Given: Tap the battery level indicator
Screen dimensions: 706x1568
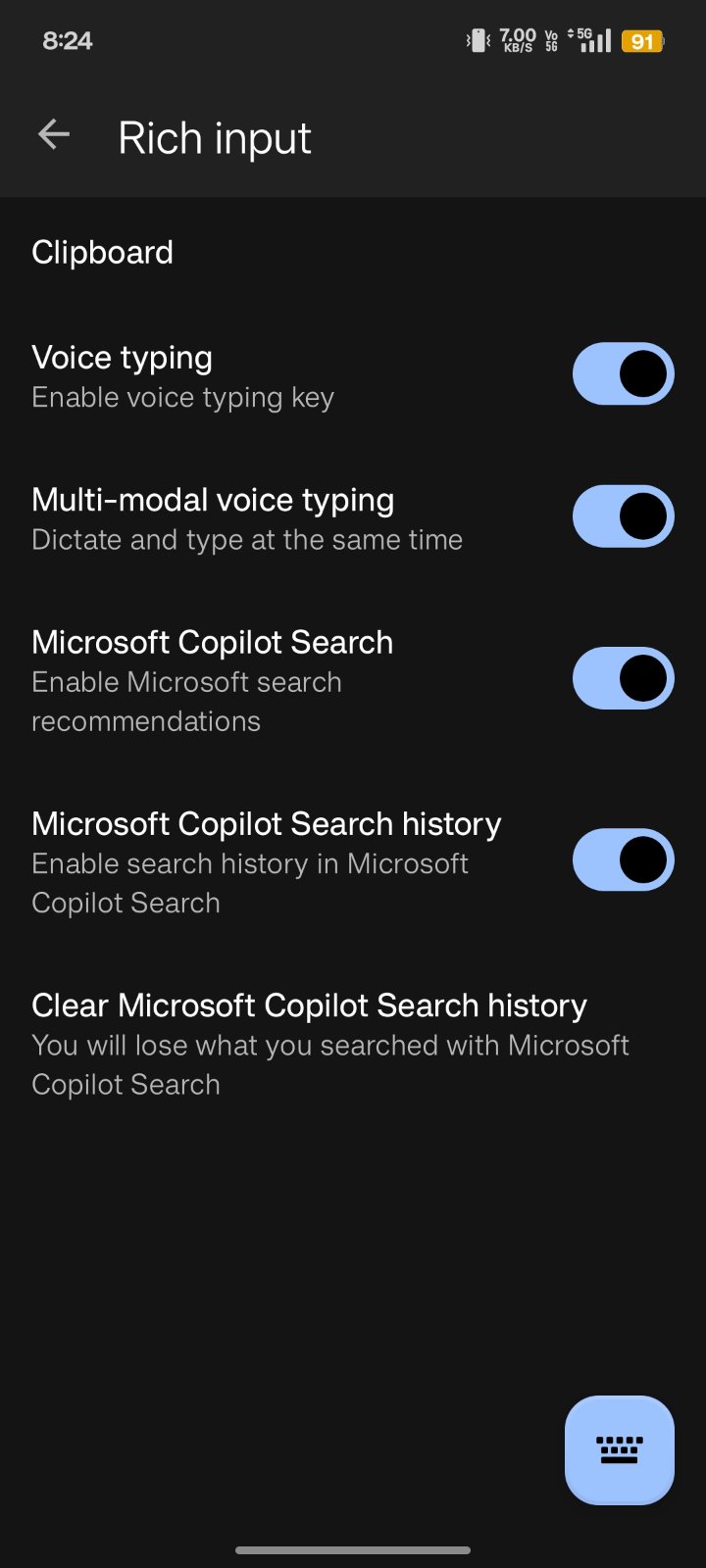Looking at the screenshot, I should (642, 41).
